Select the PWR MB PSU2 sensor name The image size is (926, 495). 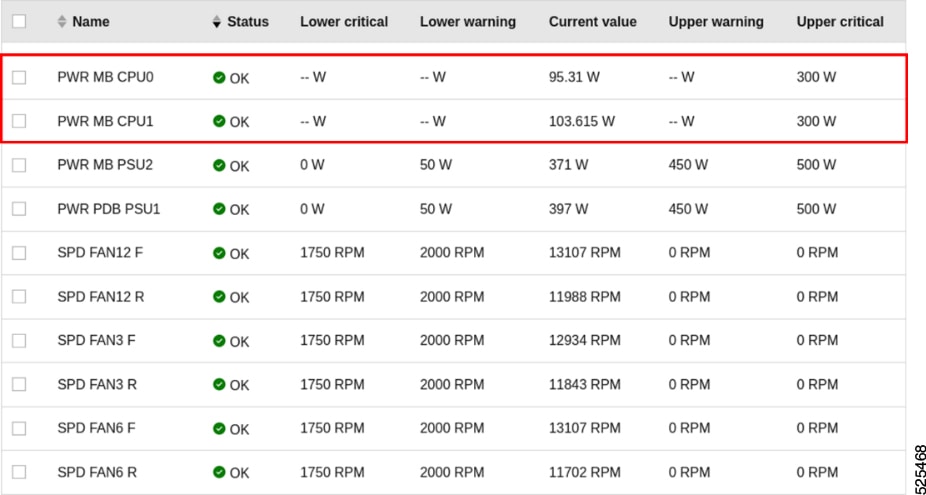105,165
